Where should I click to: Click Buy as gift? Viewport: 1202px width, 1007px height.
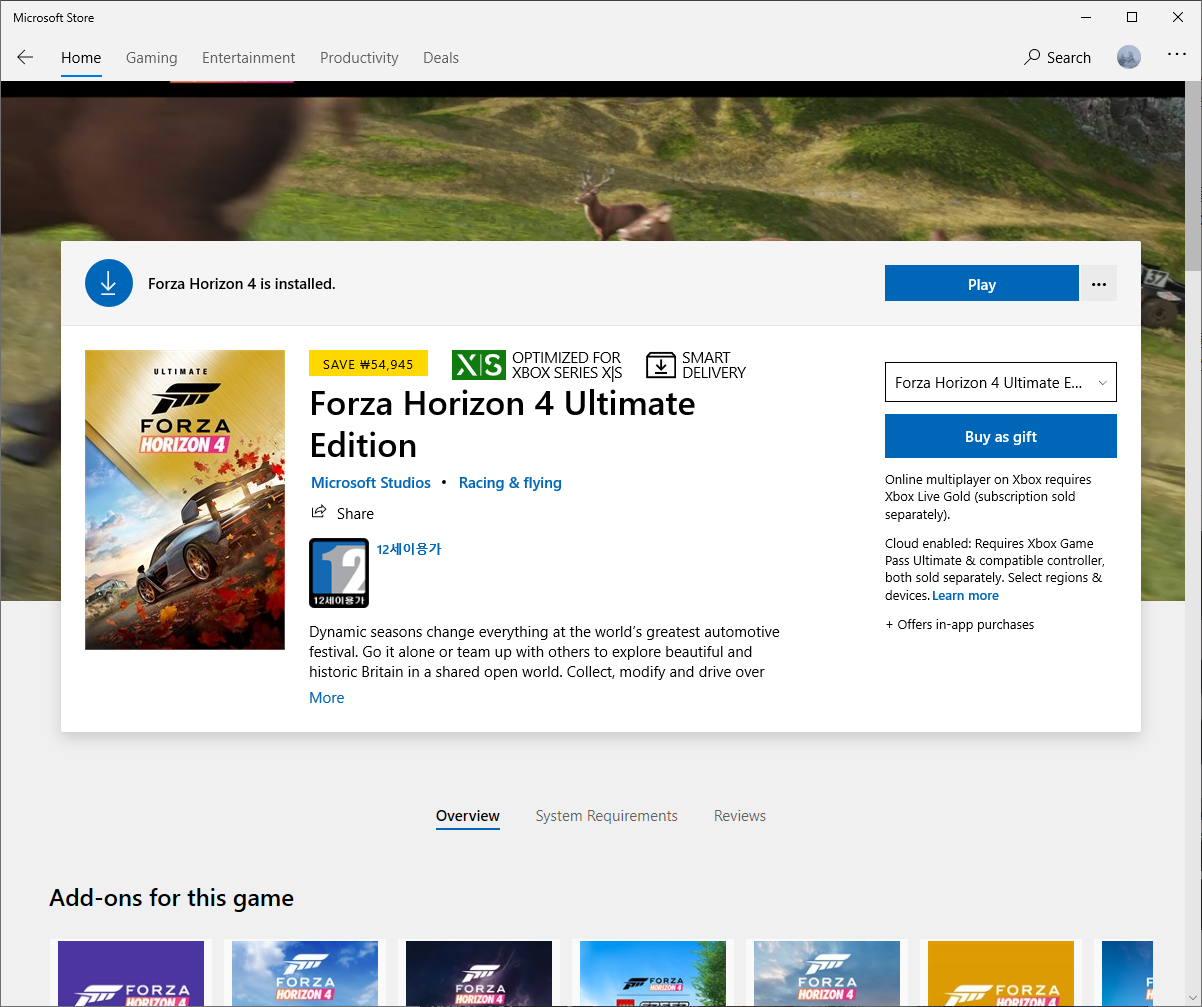[1001, 436]
